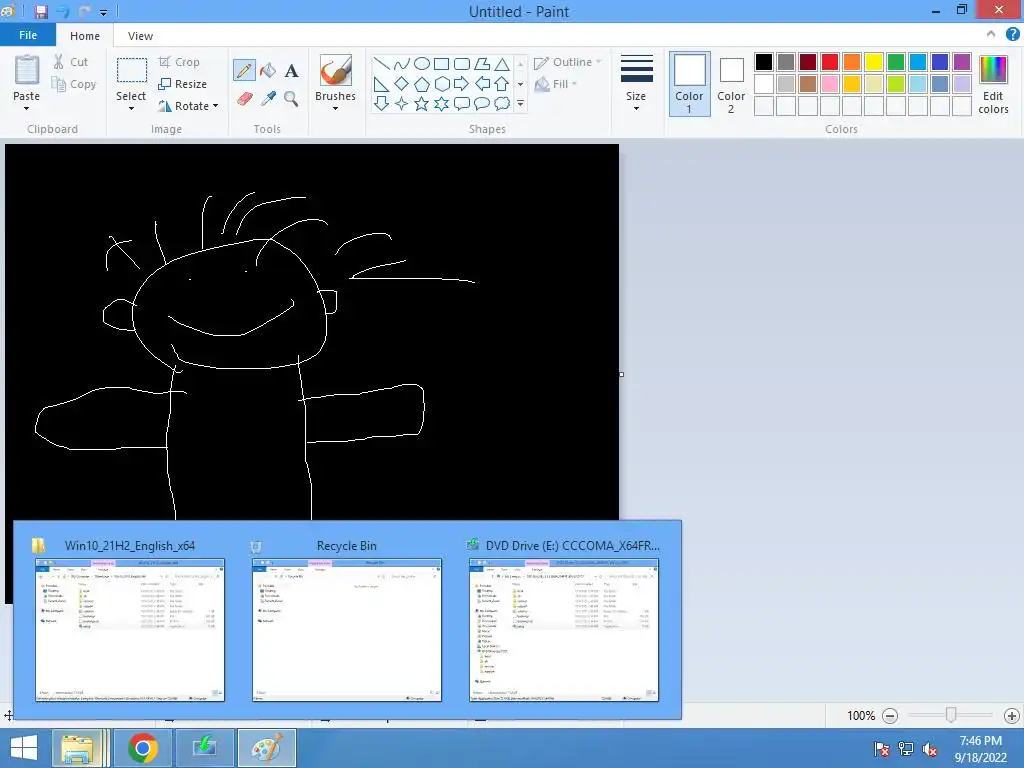Choose the Rounded rectangle shape
The image size is (1024, 768).
[462, 63]
